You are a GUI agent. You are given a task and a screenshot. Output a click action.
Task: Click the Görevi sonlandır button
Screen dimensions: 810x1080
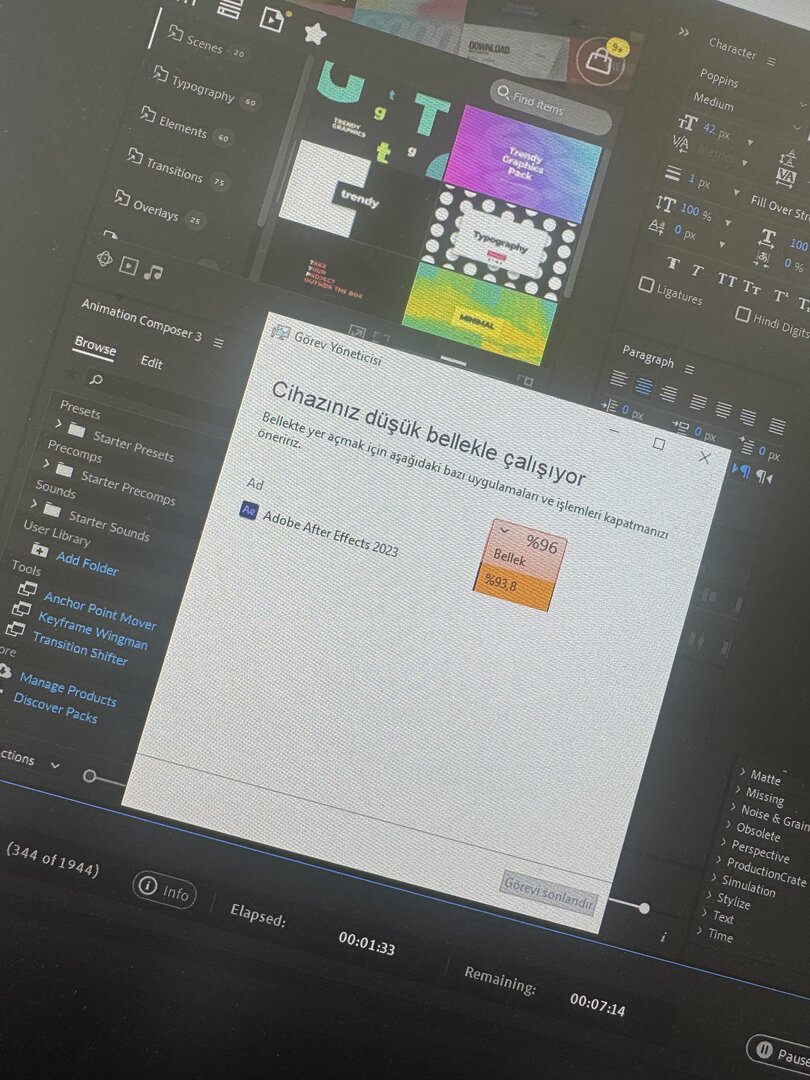coord(548,893)
